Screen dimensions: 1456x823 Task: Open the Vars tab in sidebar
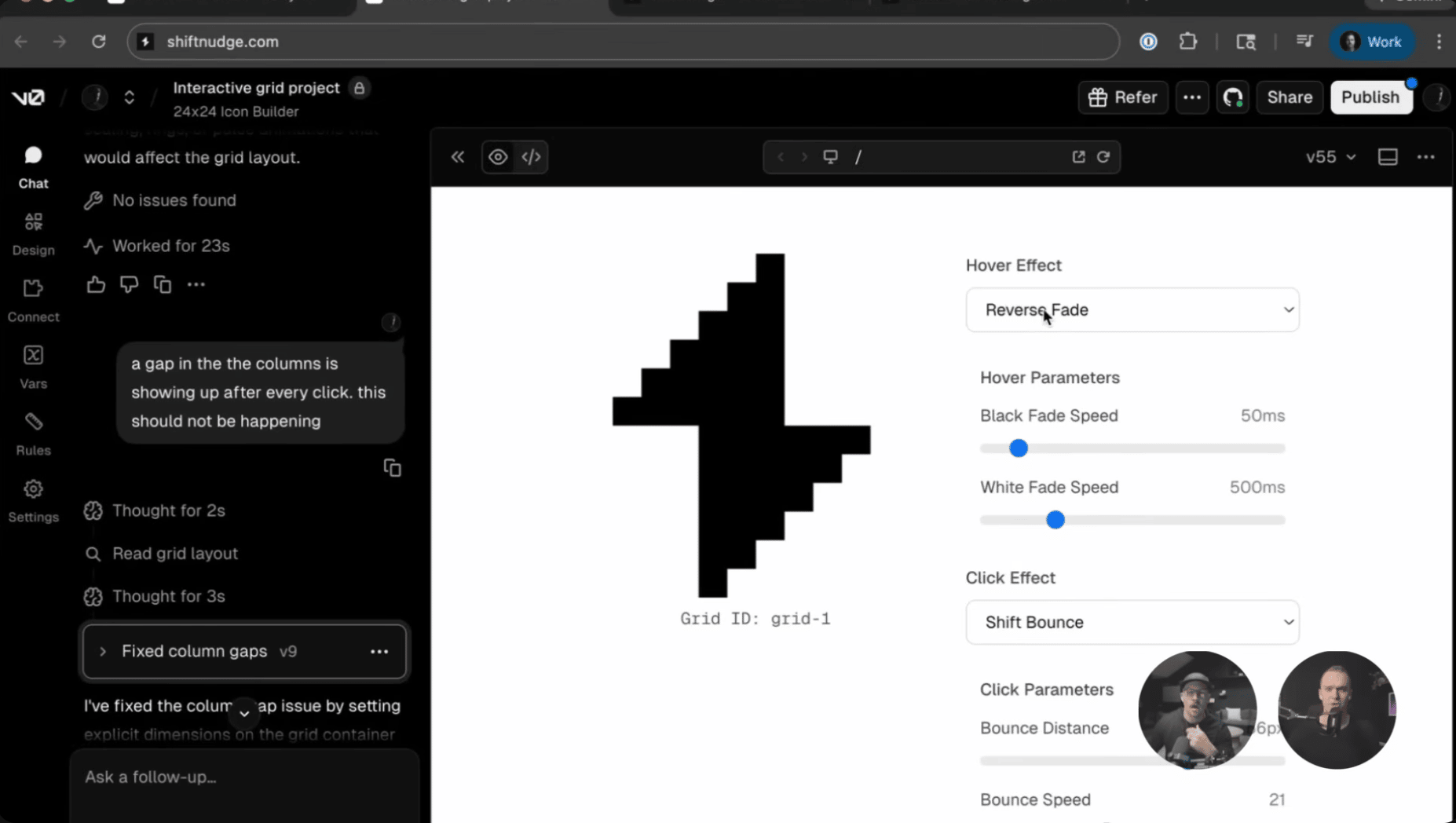33,367
